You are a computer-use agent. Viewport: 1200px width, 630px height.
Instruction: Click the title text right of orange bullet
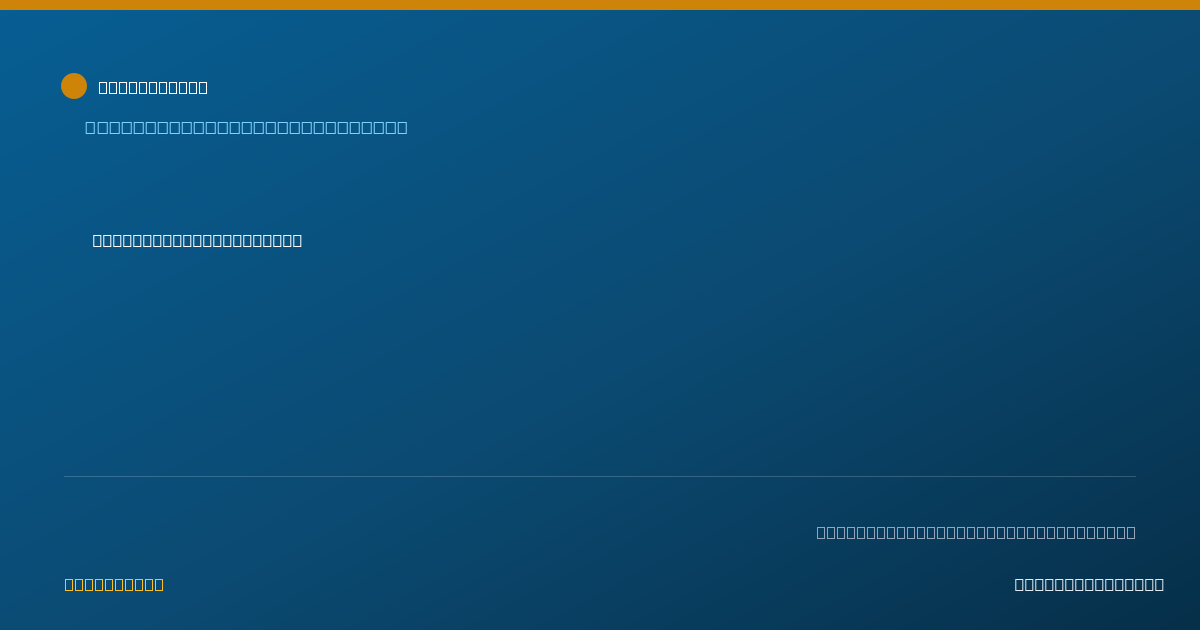pos(153,87)
